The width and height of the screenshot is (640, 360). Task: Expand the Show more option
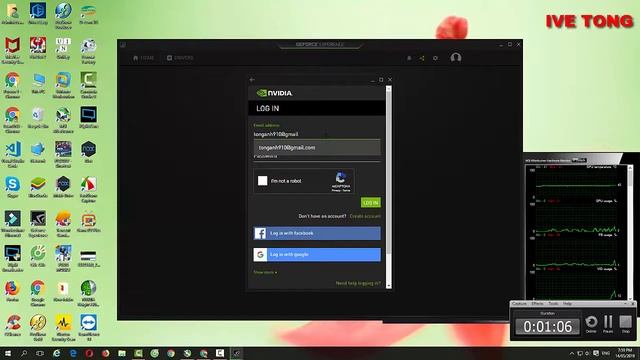pyautogui.click(x=265, y=272)
